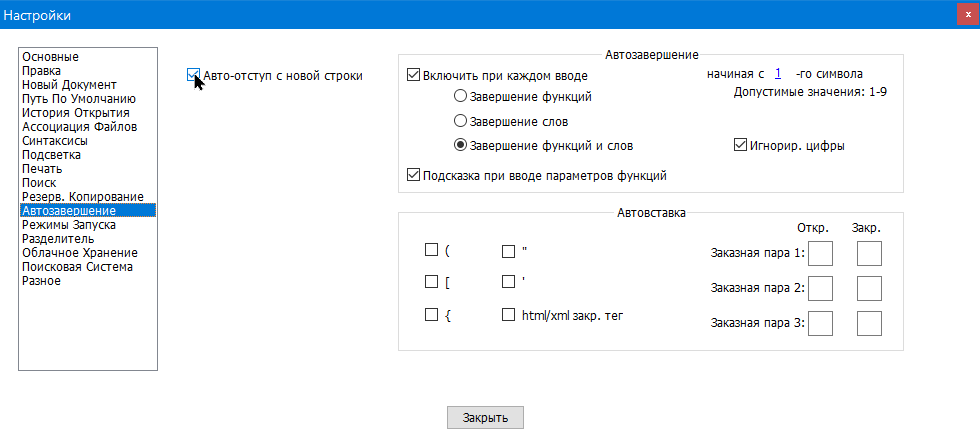Click Заказная пара 1 opening field
Screen dimensions: 980x440
click(820, 253)
